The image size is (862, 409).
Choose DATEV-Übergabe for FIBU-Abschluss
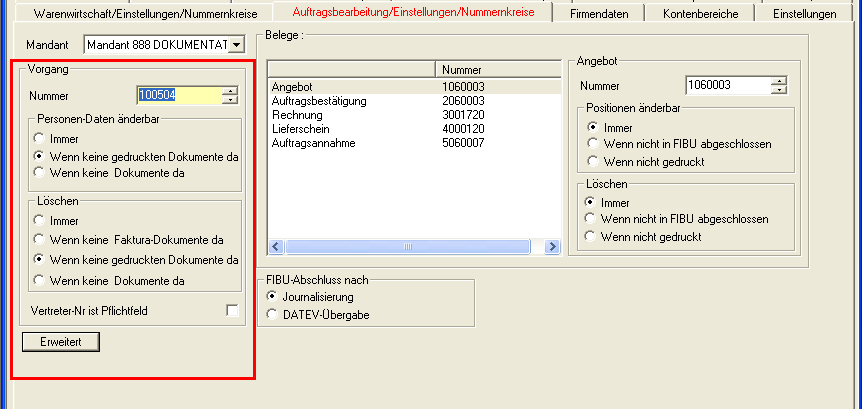[x=272, y=314]
